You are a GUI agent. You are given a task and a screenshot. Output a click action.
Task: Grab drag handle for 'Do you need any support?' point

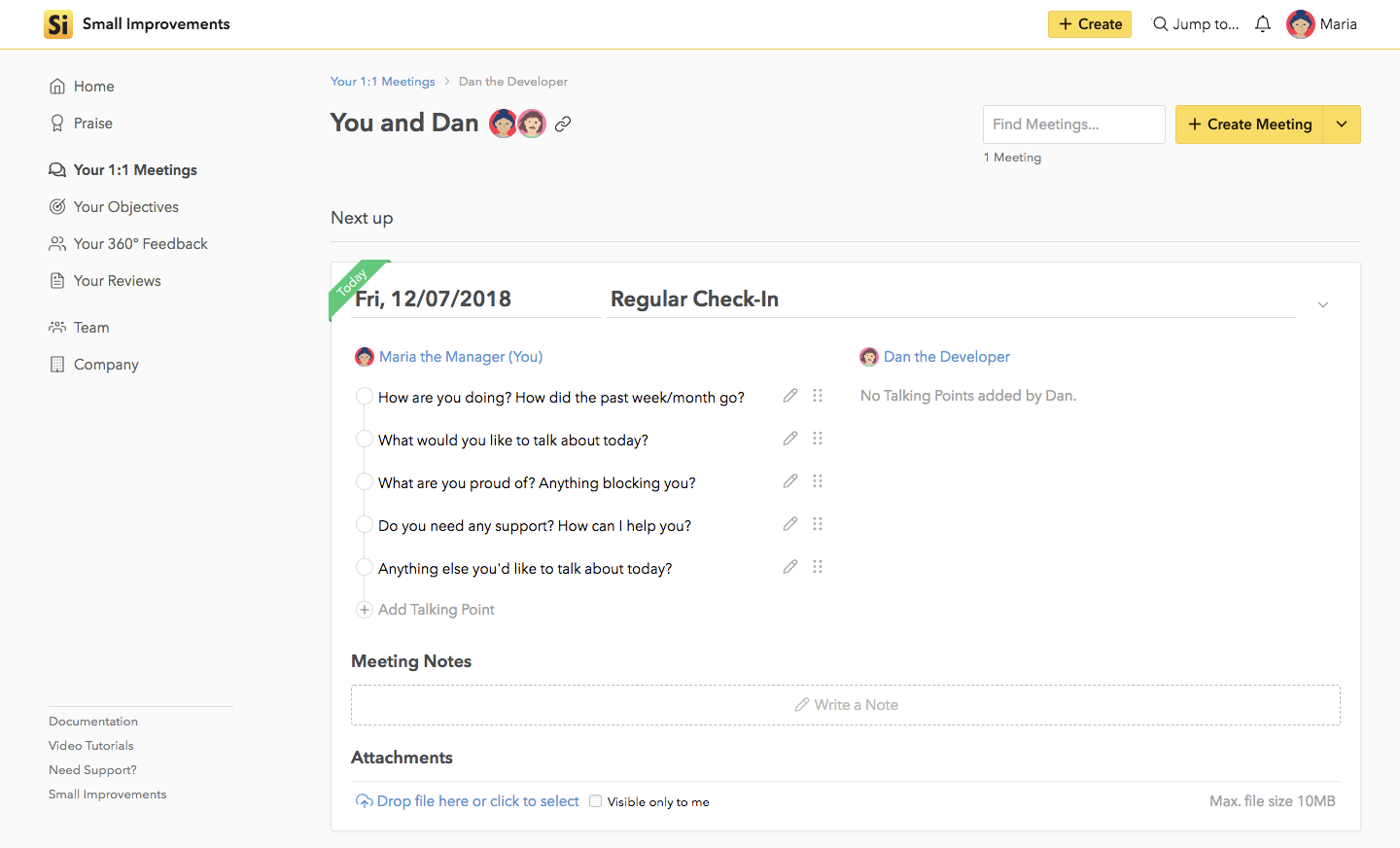[x=818, y=524]
